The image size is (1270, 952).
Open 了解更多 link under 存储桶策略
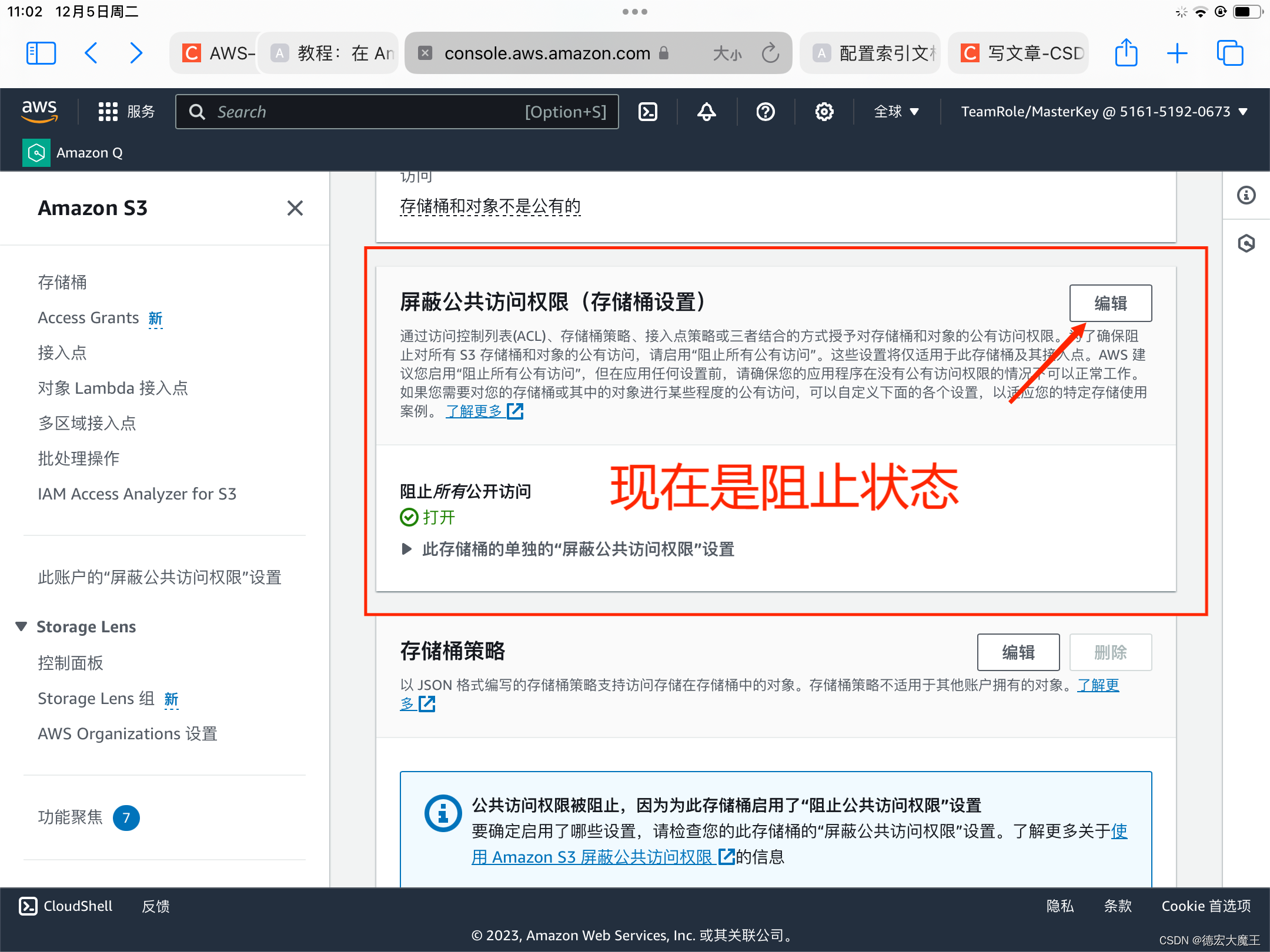point(1098,685)
